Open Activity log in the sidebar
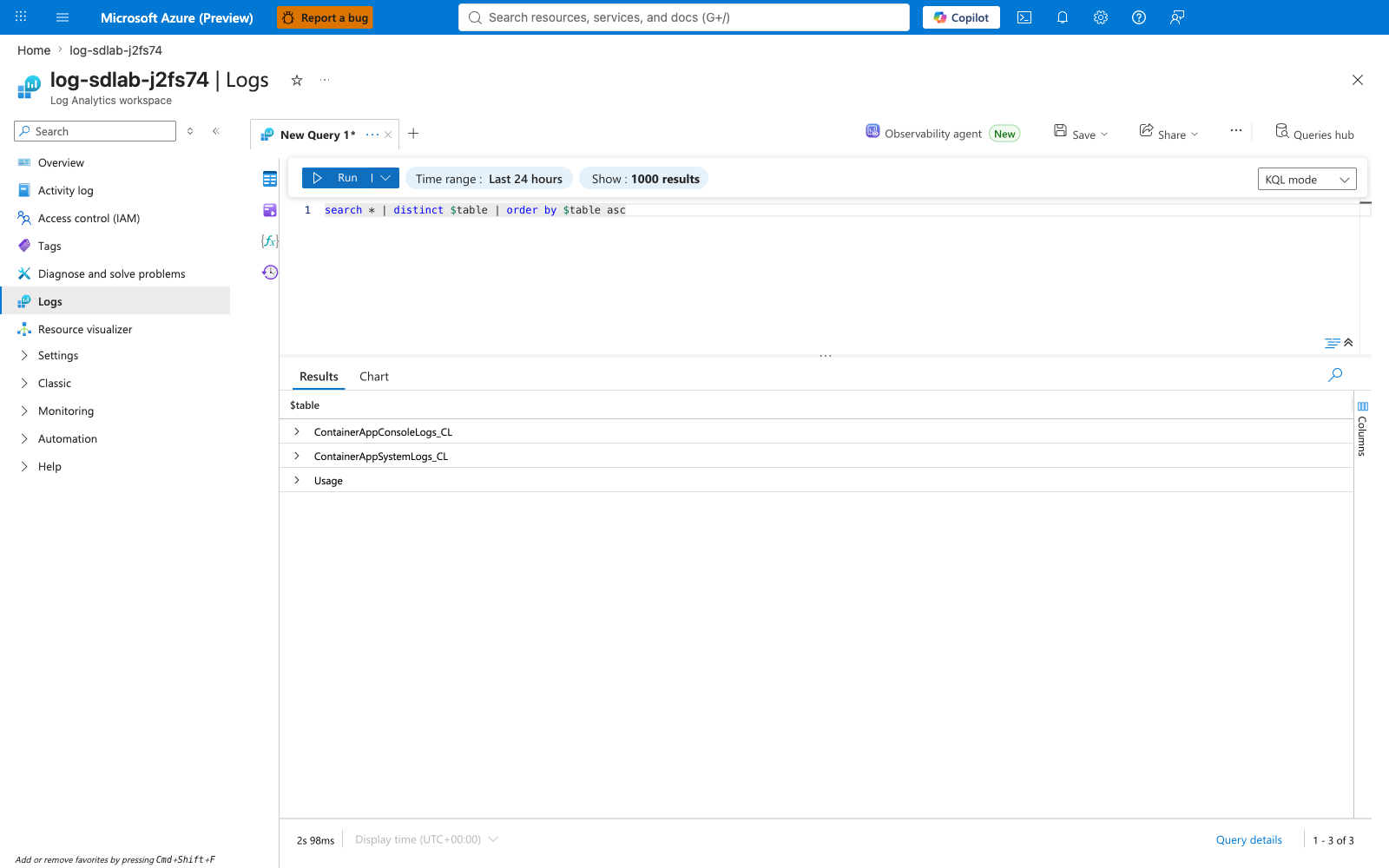The image size is (1389, 868). 65,190
